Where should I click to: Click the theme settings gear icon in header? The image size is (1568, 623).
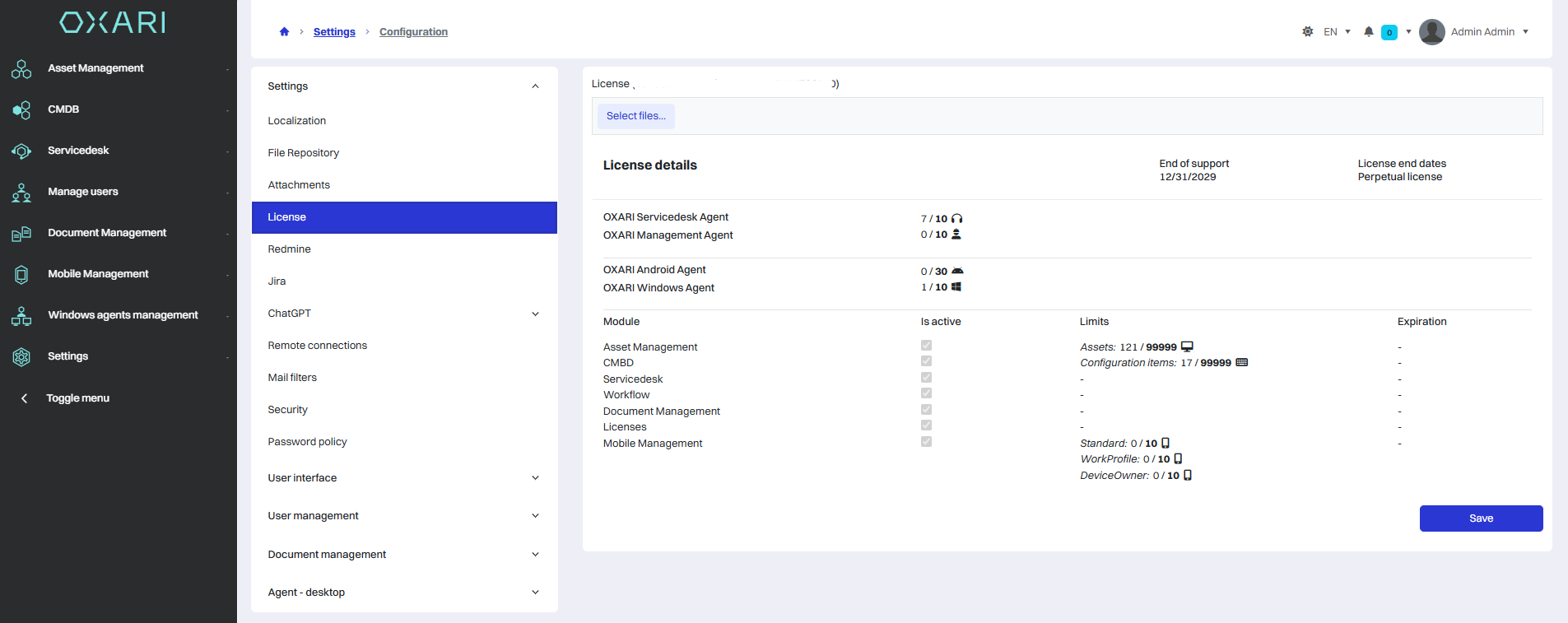coord(1307,32)
